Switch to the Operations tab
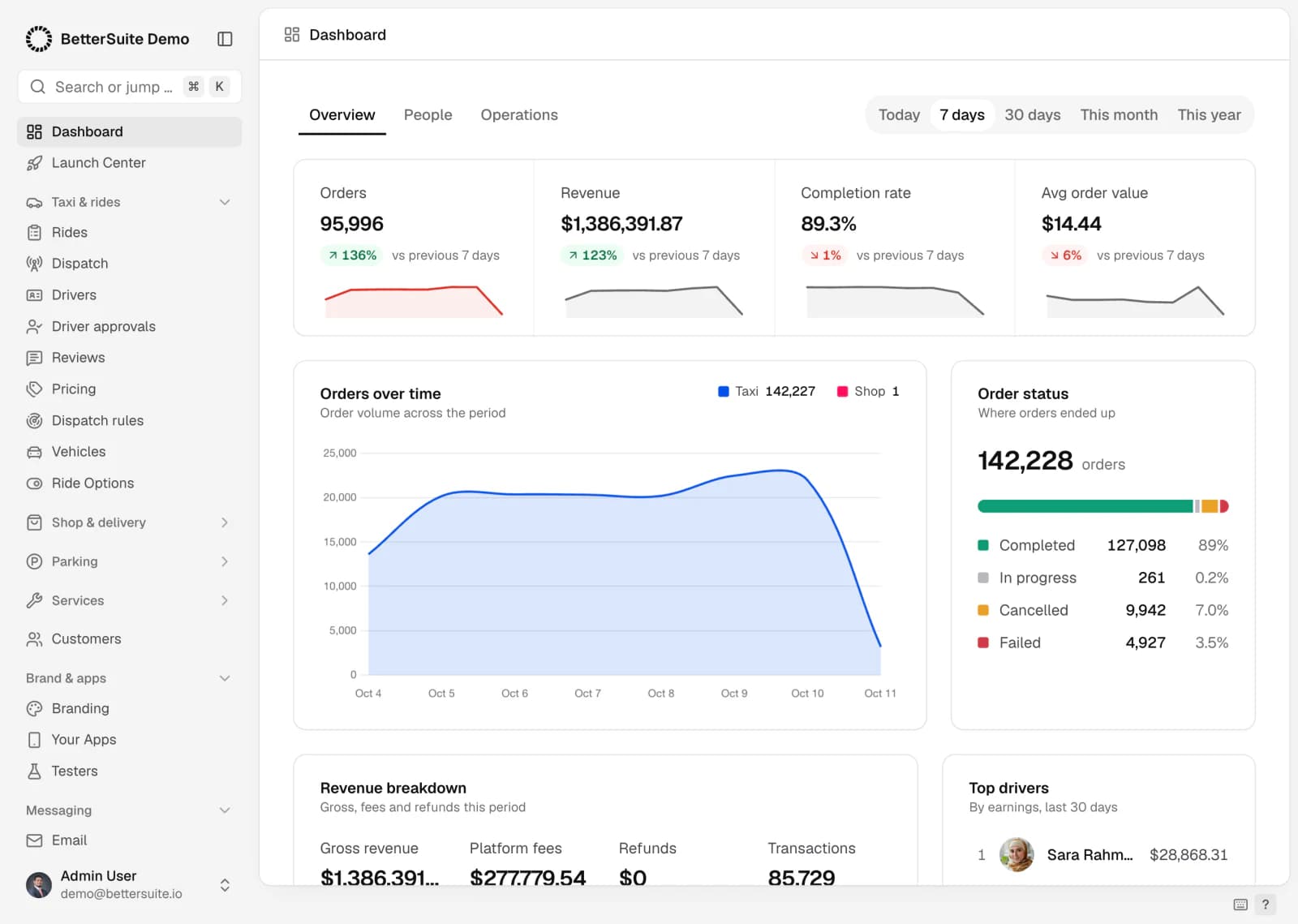Screen dimensions: 1298x924 [x=519, y=115]
